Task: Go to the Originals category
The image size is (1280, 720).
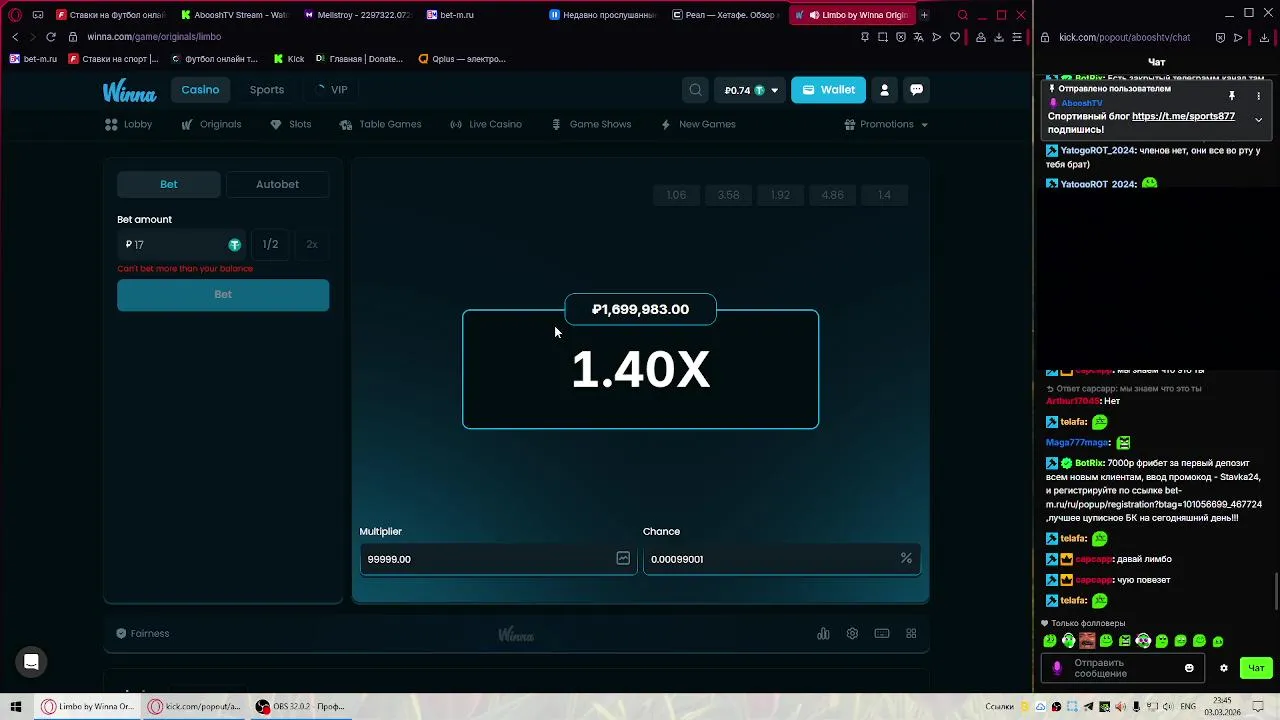Action: point(211,124)
